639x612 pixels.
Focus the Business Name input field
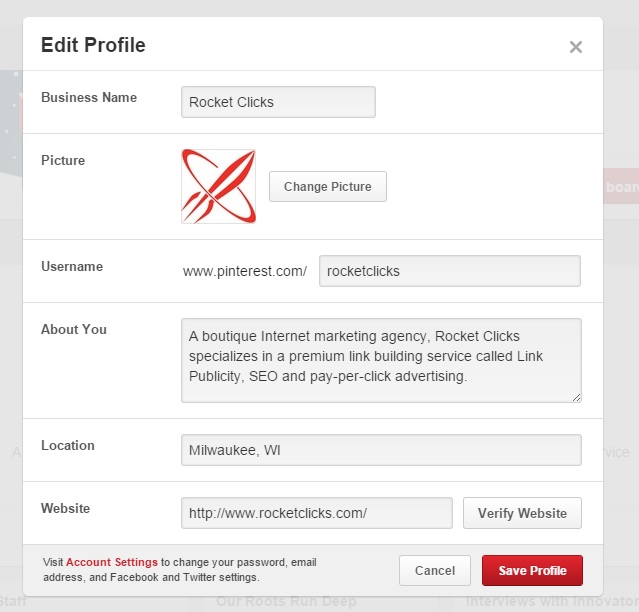pyautogui.click(x=278, y=102)
